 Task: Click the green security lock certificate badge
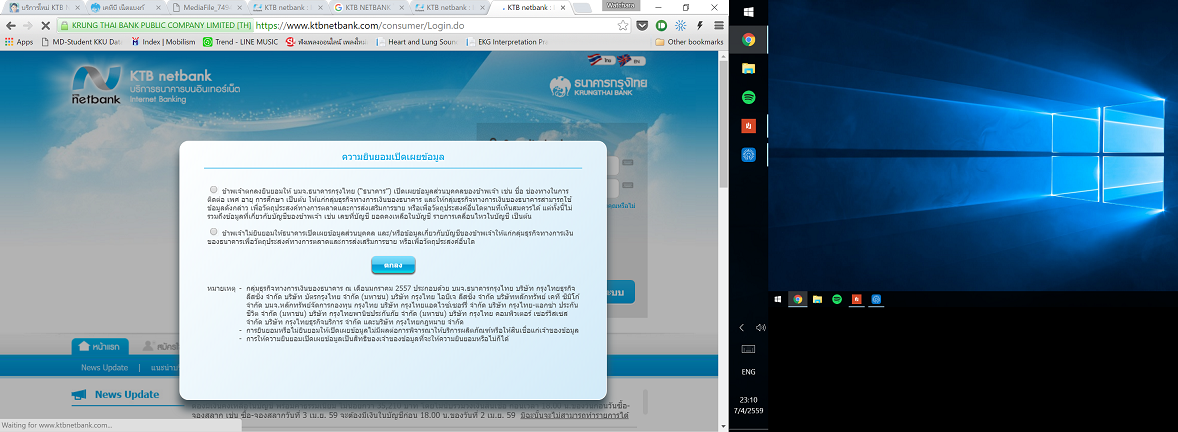(x=156, y=25)
